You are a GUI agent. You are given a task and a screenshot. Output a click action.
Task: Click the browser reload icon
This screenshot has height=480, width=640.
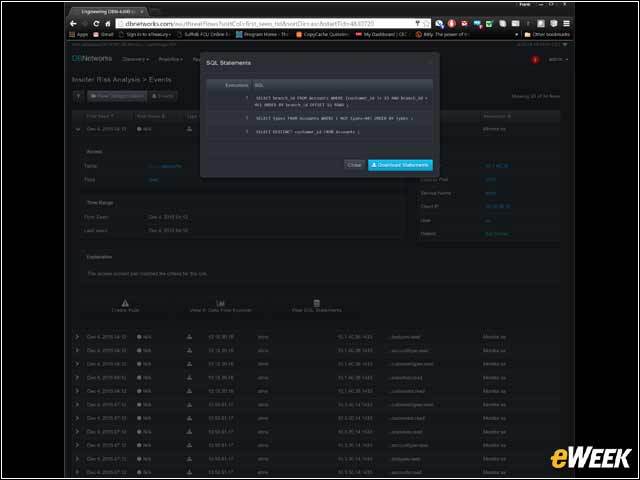click(96, 24)
